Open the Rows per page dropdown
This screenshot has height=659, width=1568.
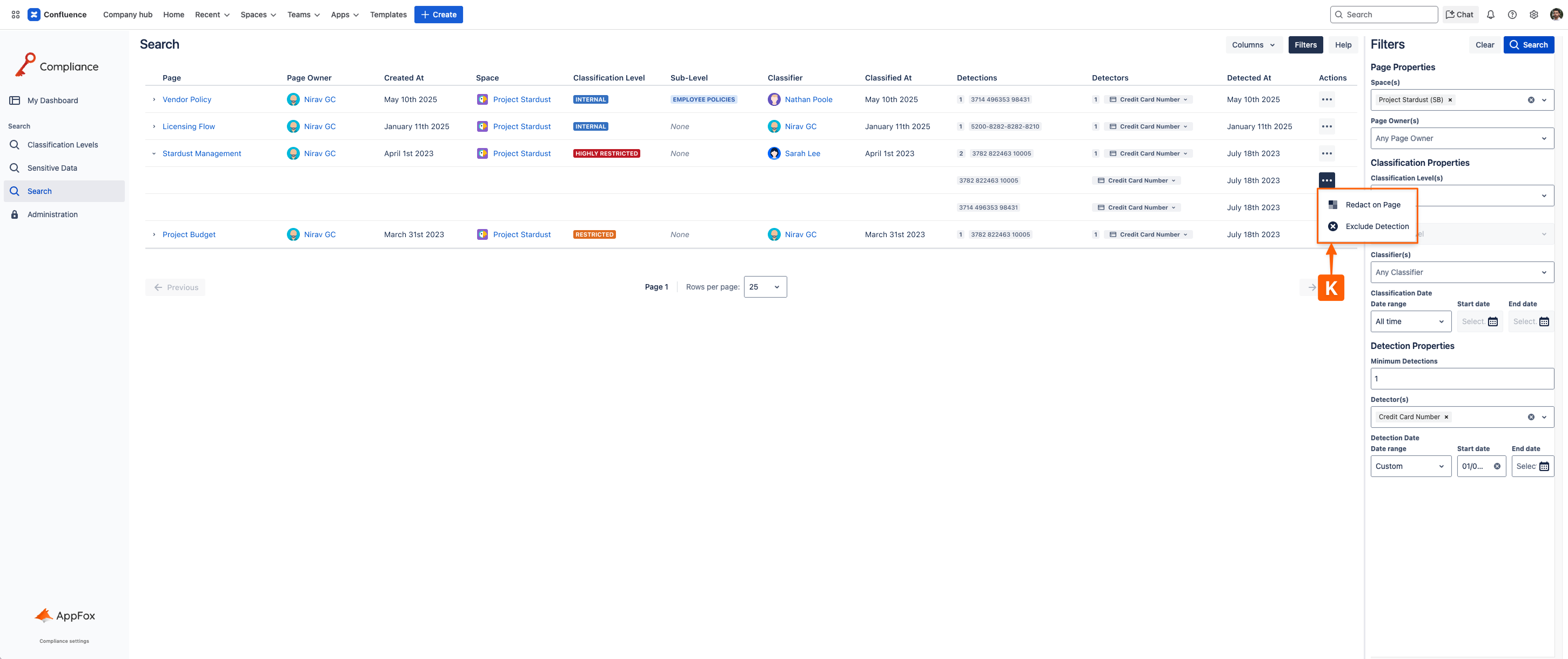765,287
